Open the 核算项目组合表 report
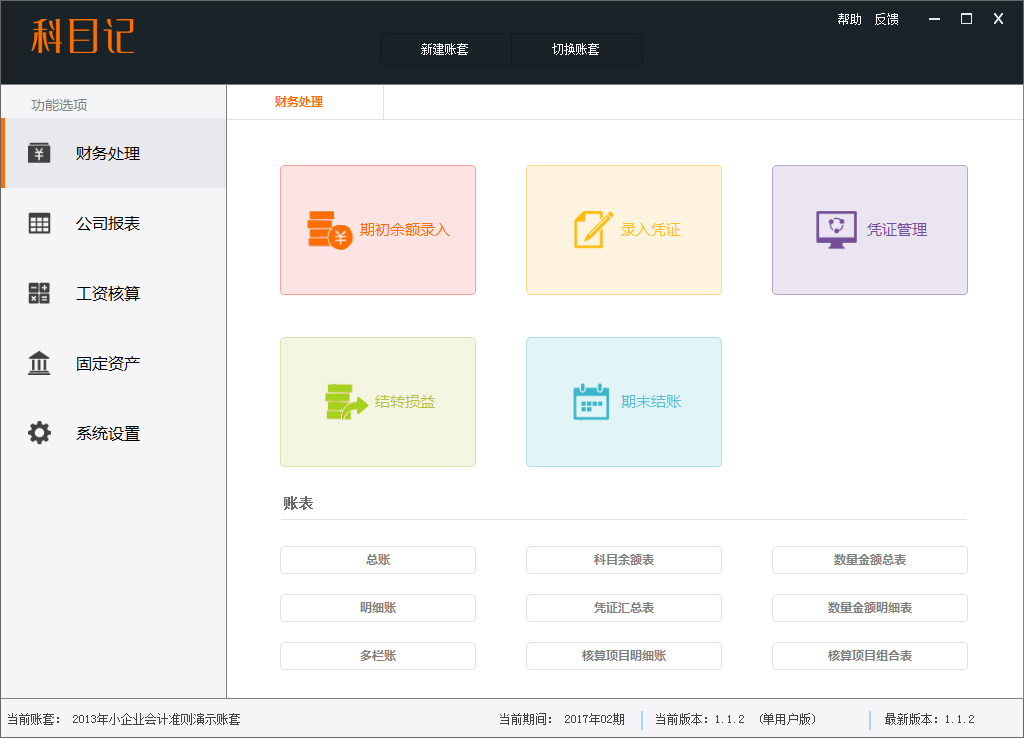 coord(868,656)
